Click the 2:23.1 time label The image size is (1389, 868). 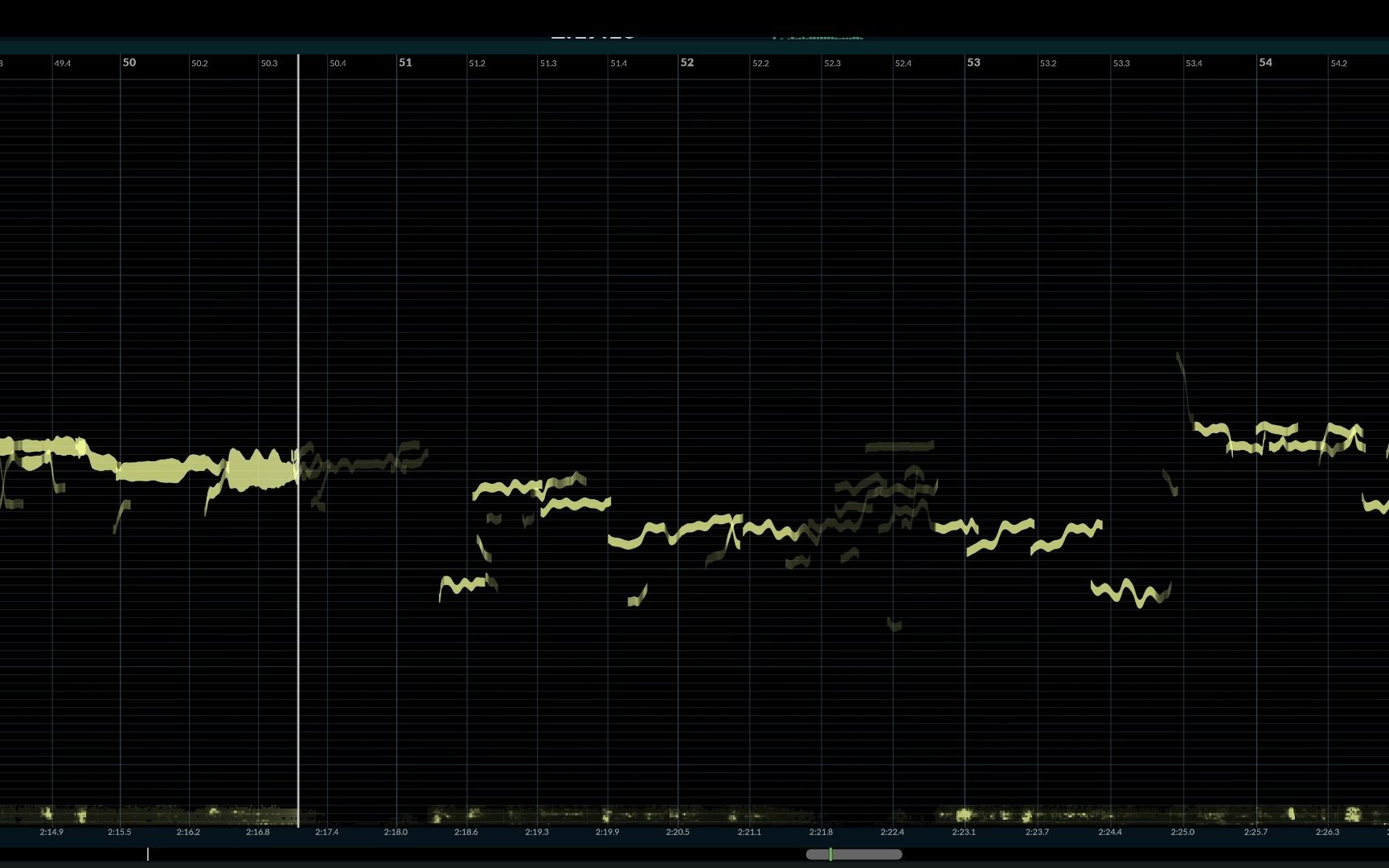pyautogui.click(x=964, y=833)
